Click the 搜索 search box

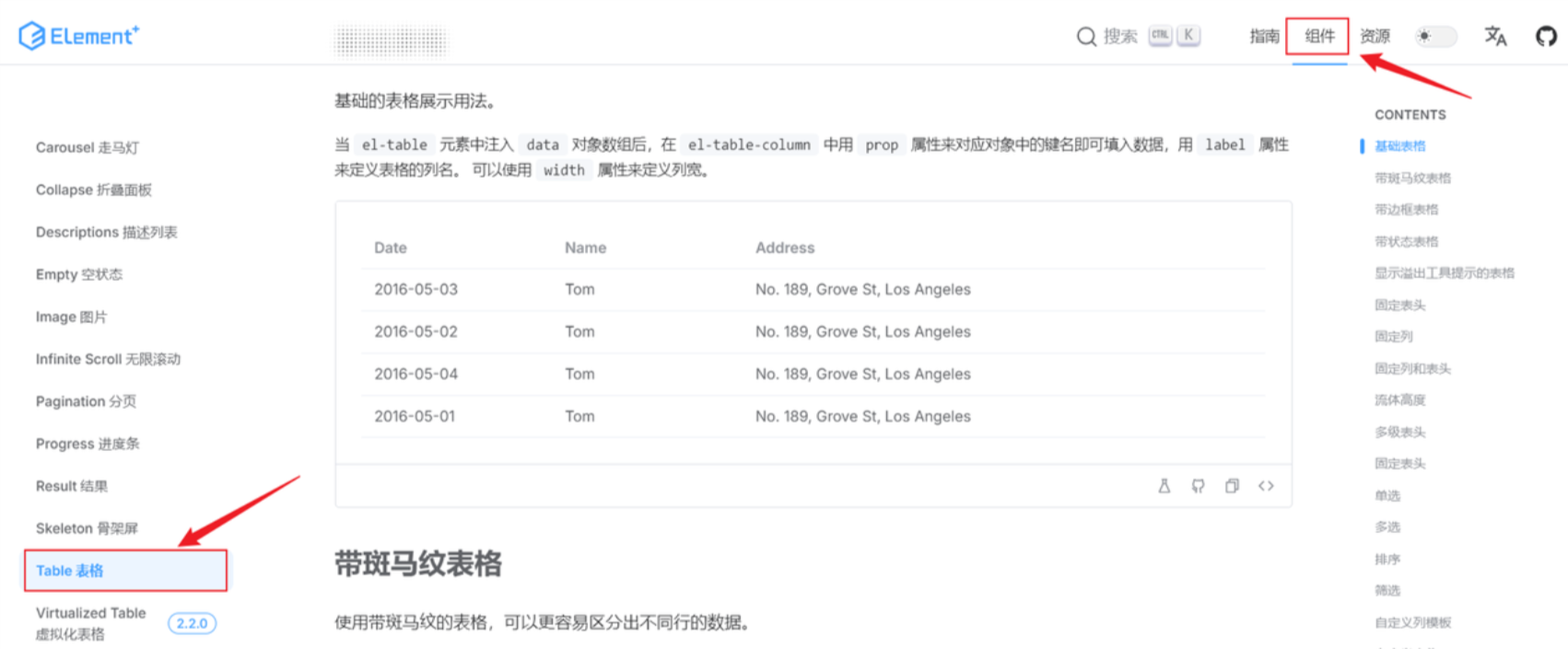point(1138,37)
